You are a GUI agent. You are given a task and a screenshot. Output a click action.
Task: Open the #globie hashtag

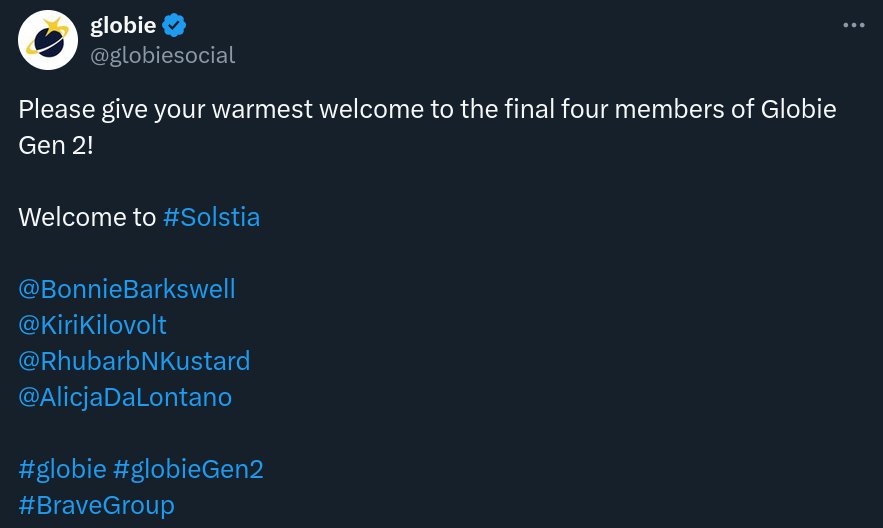coord(62,469)
